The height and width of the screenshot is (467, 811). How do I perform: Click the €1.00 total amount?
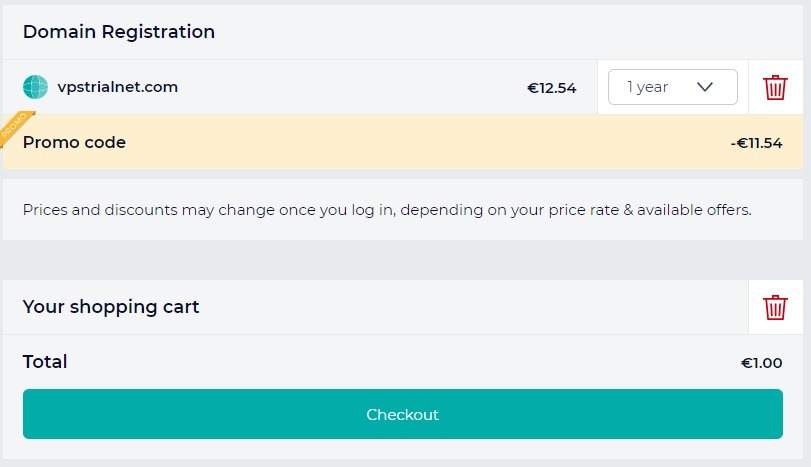[761, 363]
